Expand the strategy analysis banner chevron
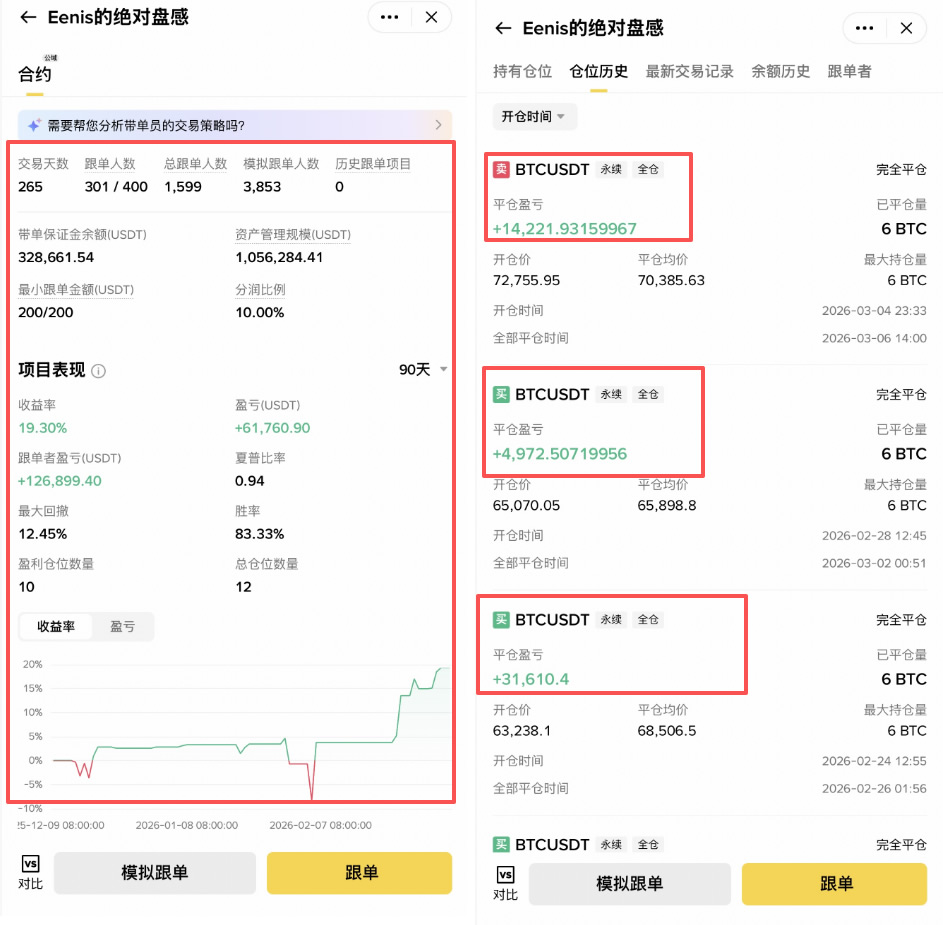 click(x=439, y=125)
